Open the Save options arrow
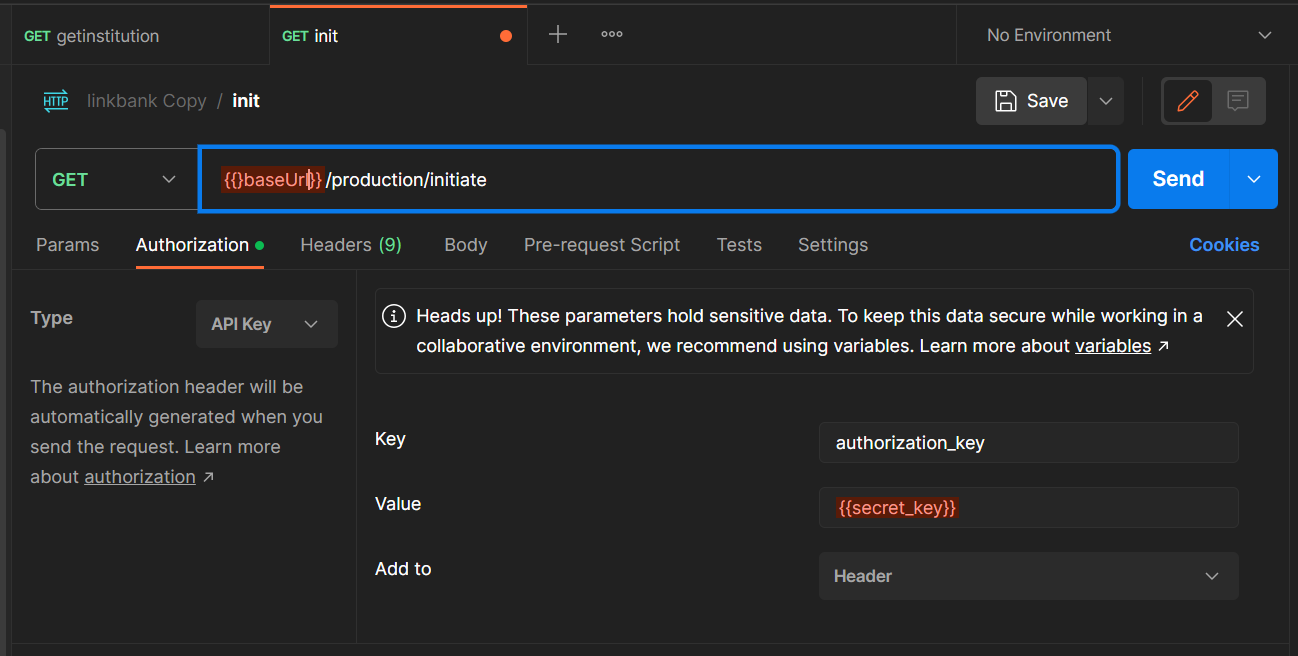This screenshot has width=1298, height=656. 1106,101
